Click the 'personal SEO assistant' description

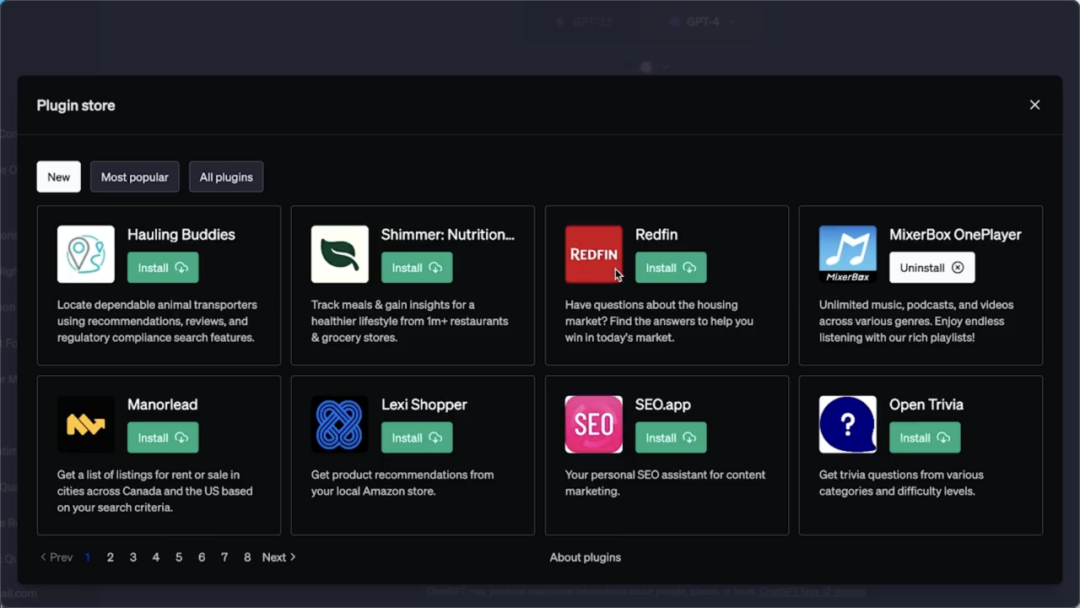pos(665,483)
